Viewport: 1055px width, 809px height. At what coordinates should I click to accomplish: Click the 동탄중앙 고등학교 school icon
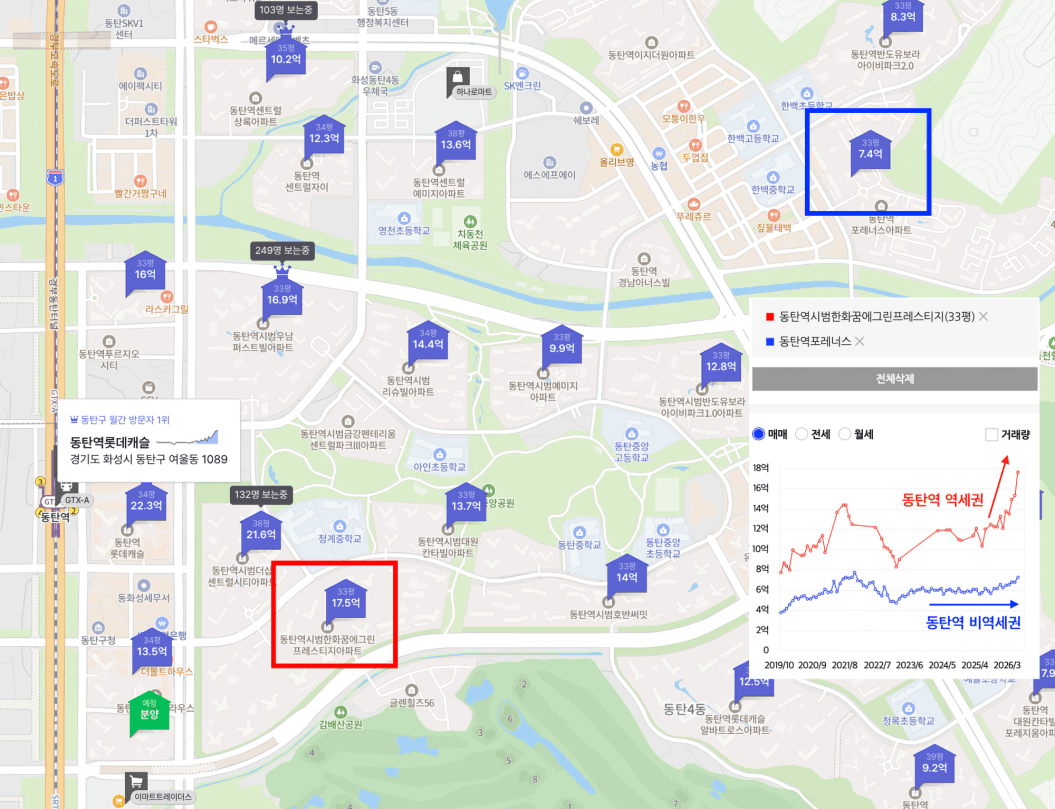(631, 433)
